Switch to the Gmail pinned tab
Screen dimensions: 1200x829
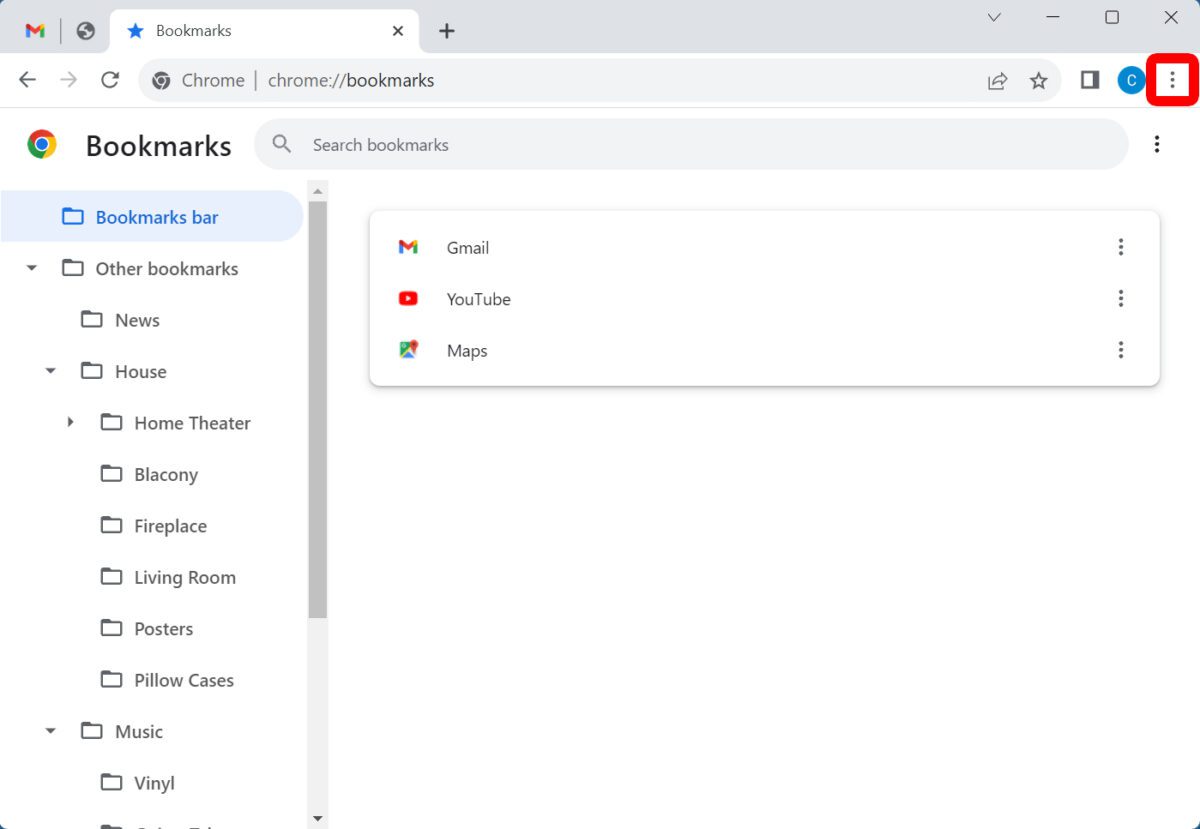pyautogui.click(x=35, y=31)
